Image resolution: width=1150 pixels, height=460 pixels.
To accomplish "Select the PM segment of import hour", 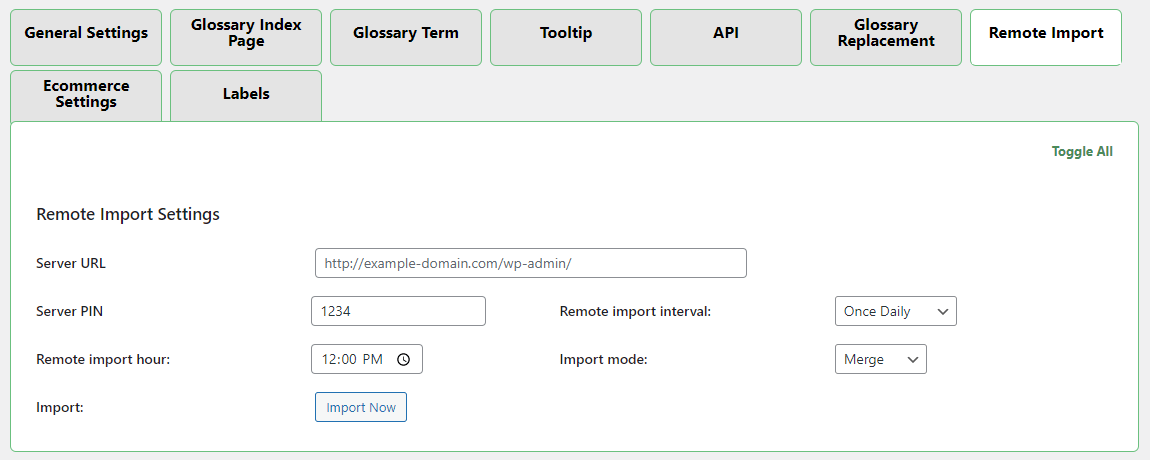I will (x=372, y=360).
